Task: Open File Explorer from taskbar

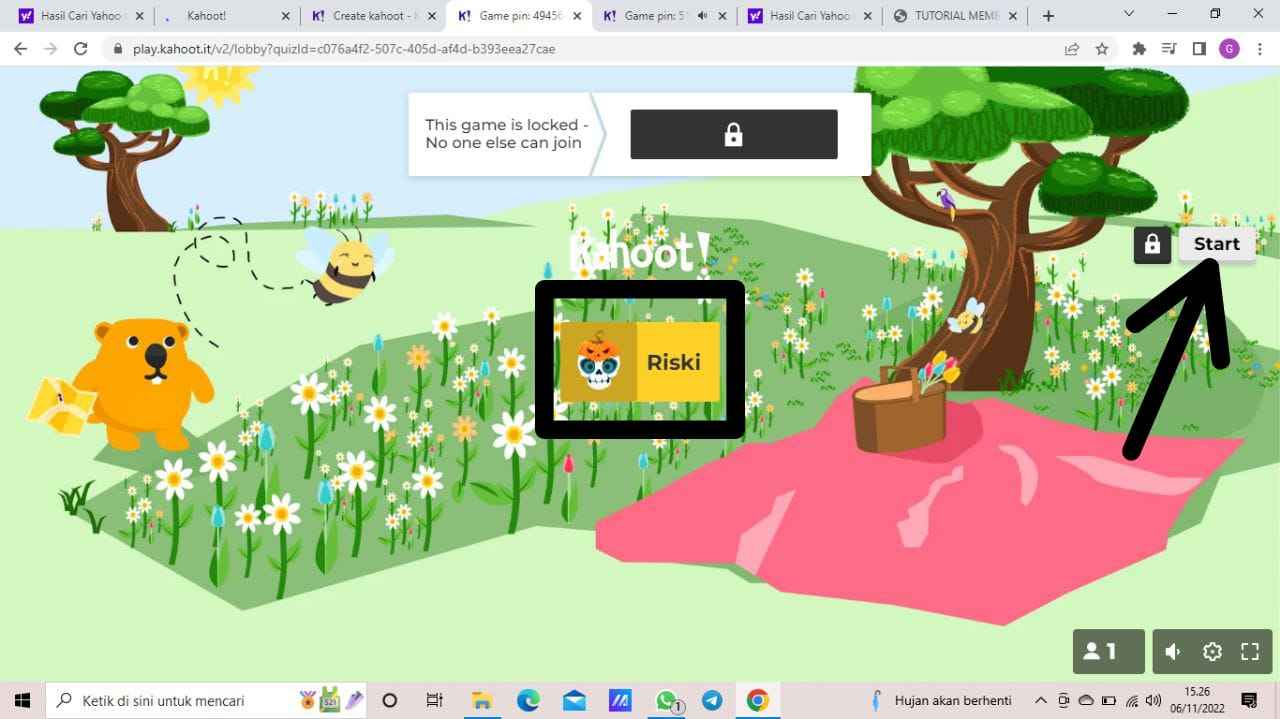Action: pos(482,700)
